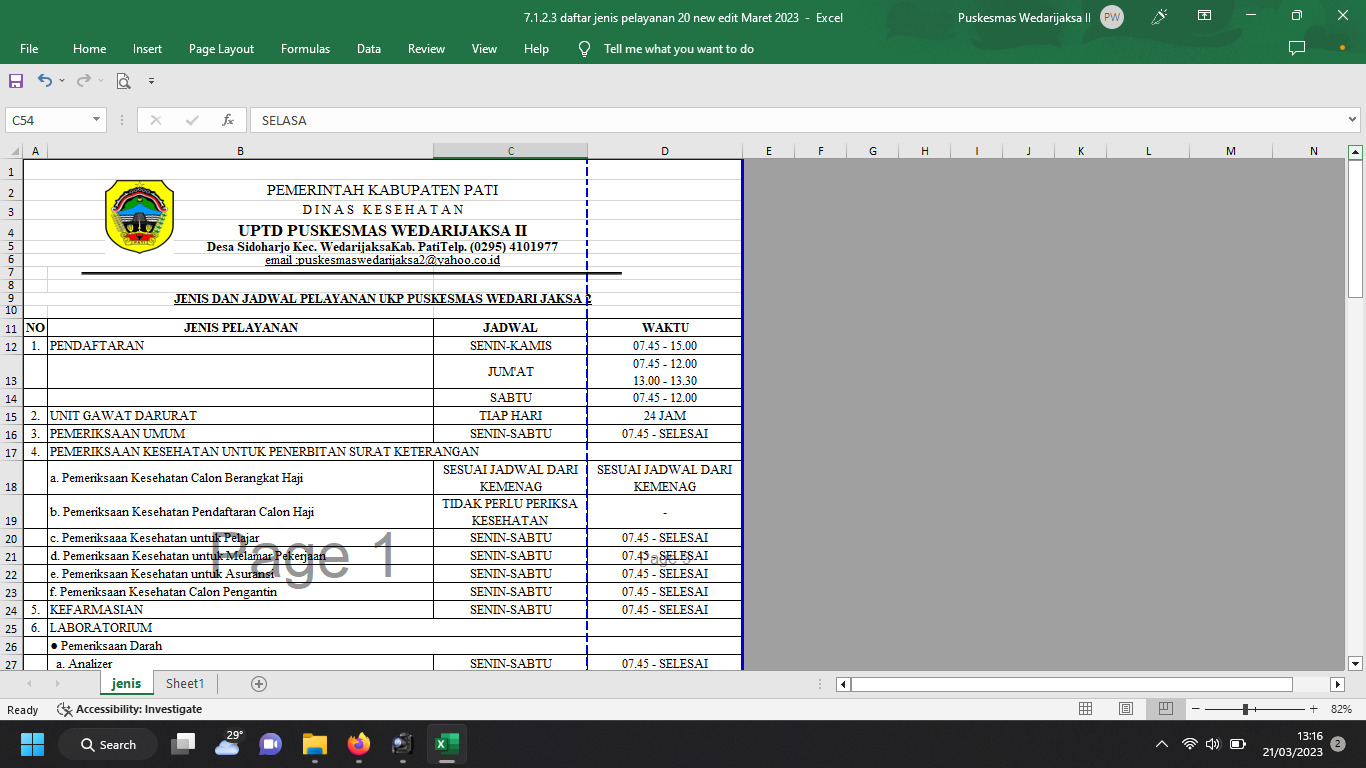Click the zoom out minus button
The height and width of the screenshot is (768, 1366).
pyautogui.click(x=1194, y=709)
